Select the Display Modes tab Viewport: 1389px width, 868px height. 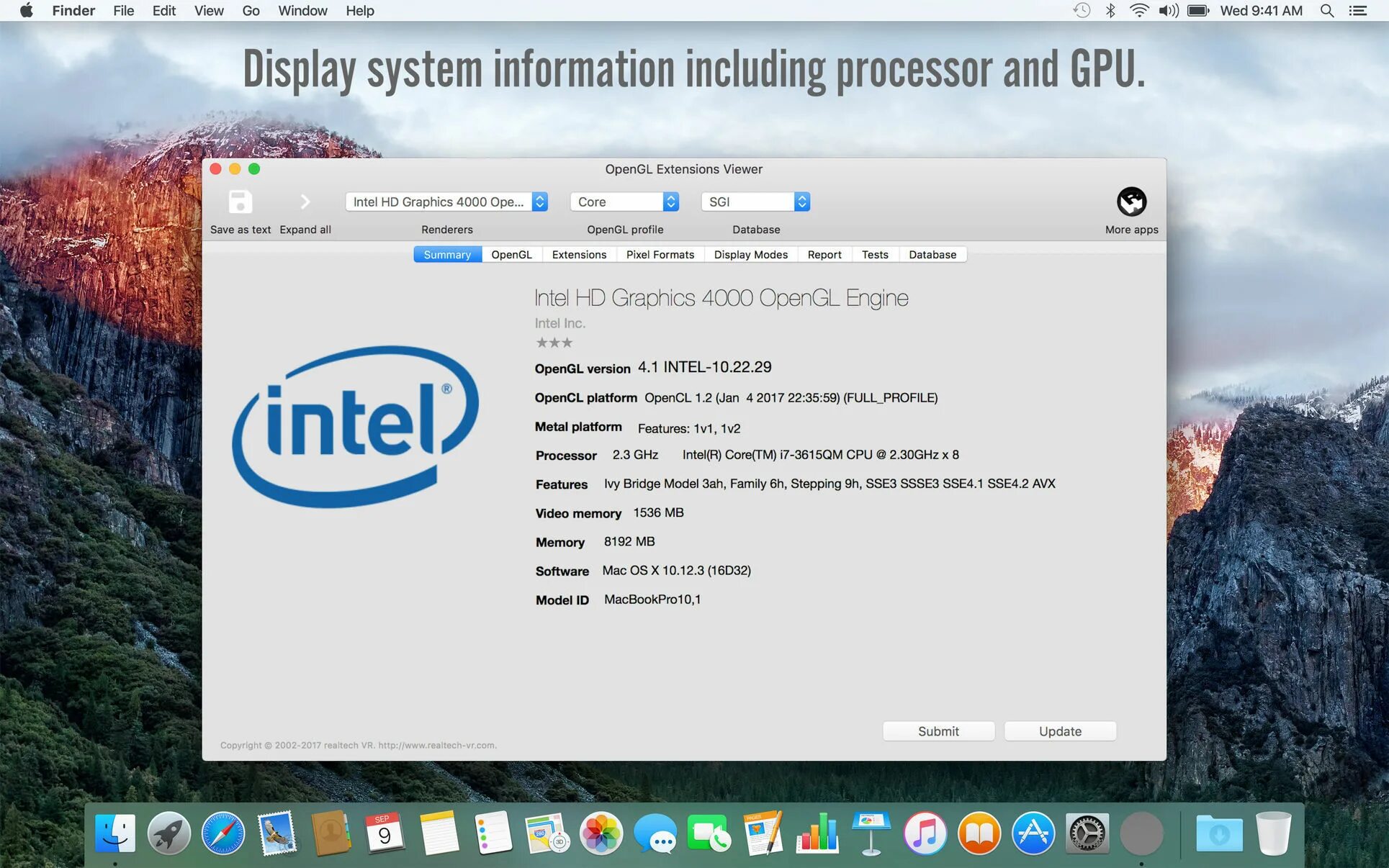(750, 255)
